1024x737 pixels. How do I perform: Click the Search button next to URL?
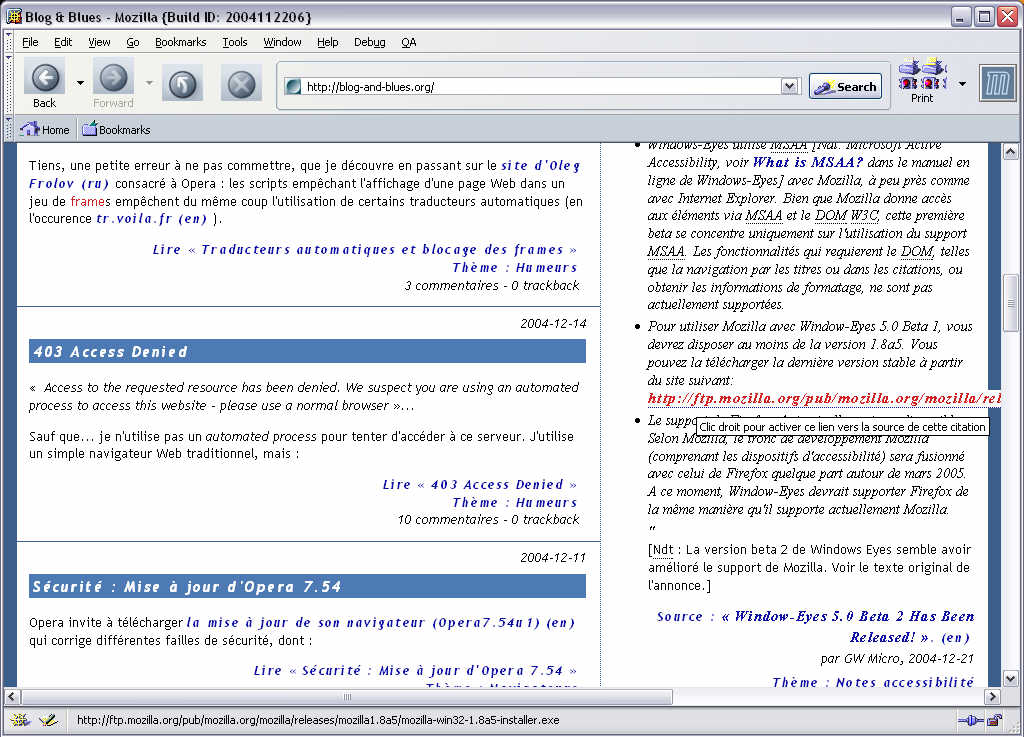point(845,86)
